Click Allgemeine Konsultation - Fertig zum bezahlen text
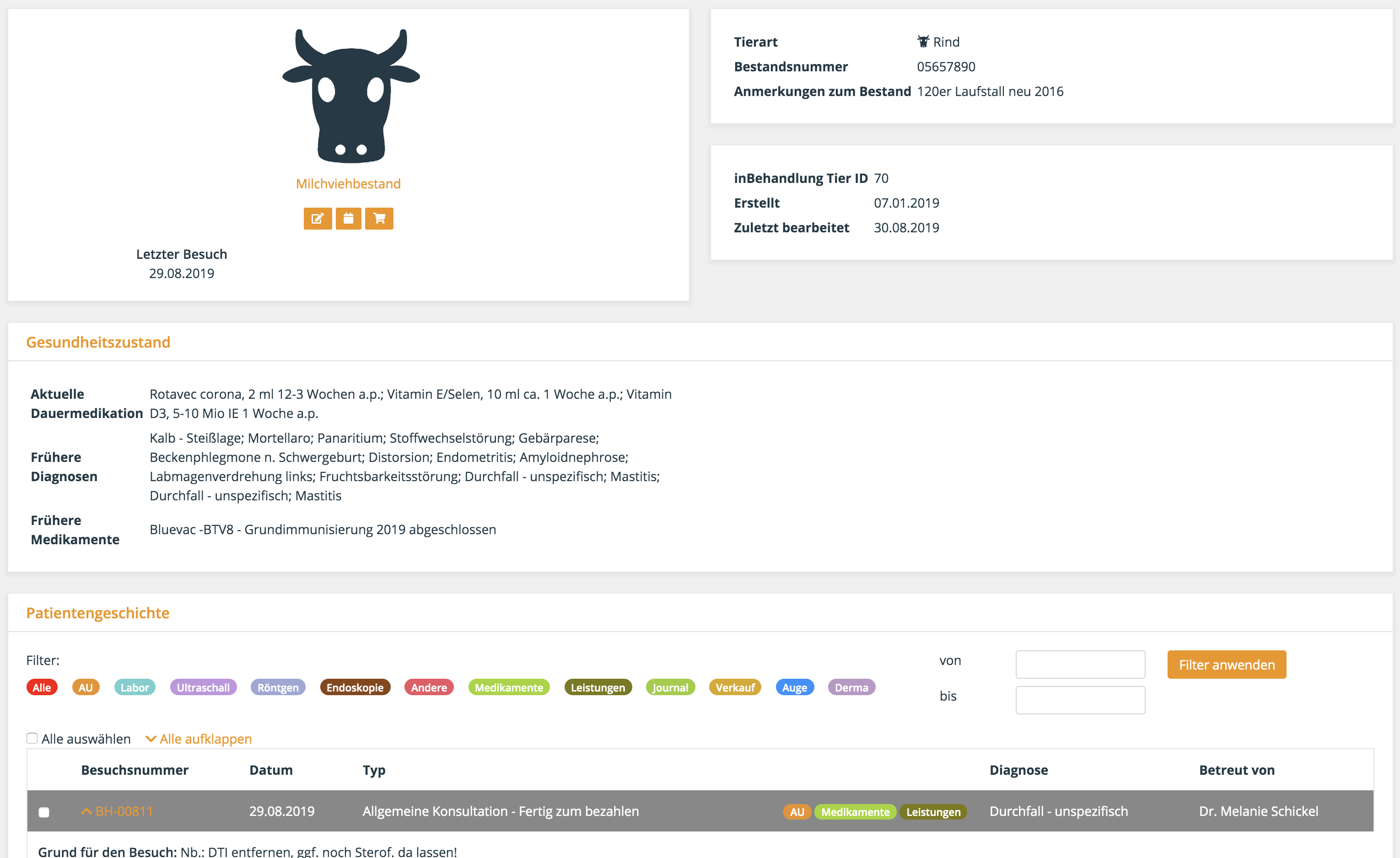Viewport: 1400px width, 858px height. pyautogui.click(x=501, y=811)
